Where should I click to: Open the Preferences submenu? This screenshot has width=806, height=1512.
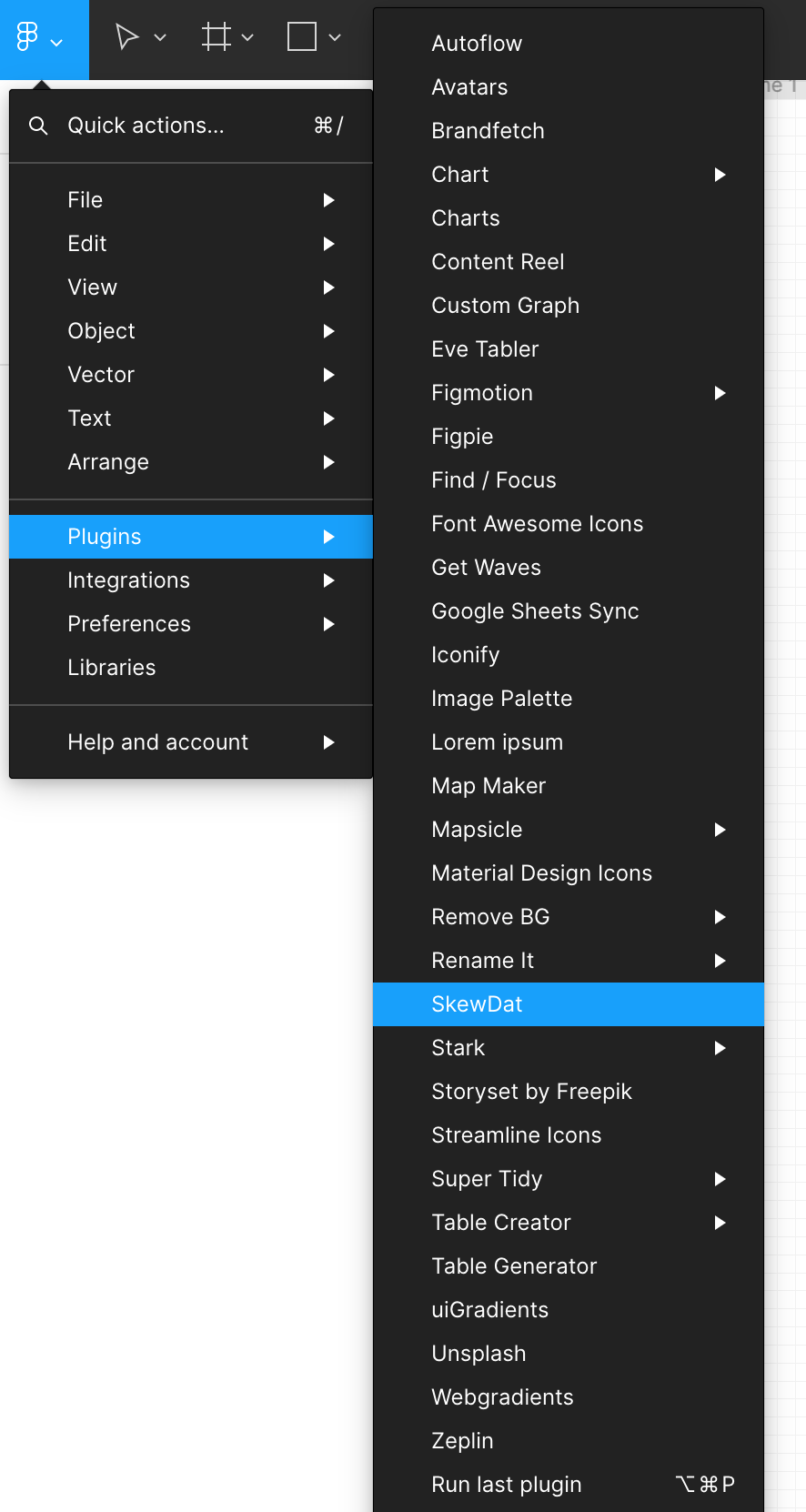click(x=191, y=624)
